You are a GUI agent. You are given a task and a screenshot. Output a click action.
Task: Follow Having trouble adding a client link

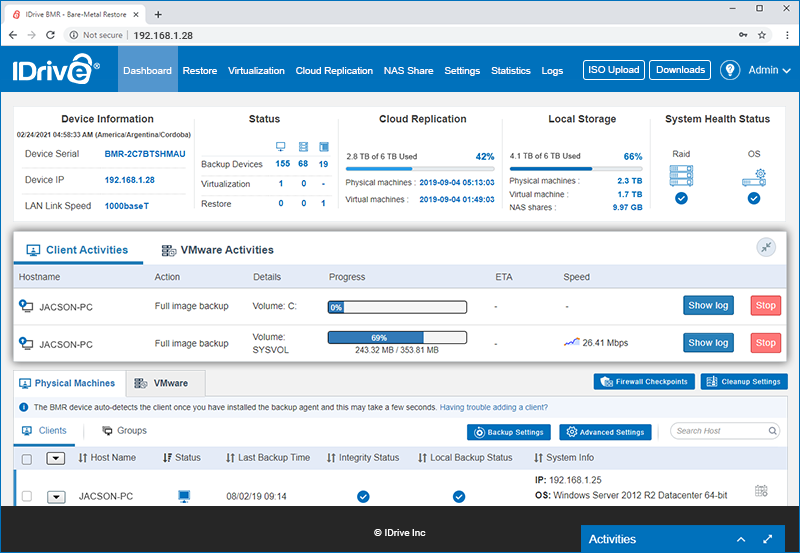[494, 407]
